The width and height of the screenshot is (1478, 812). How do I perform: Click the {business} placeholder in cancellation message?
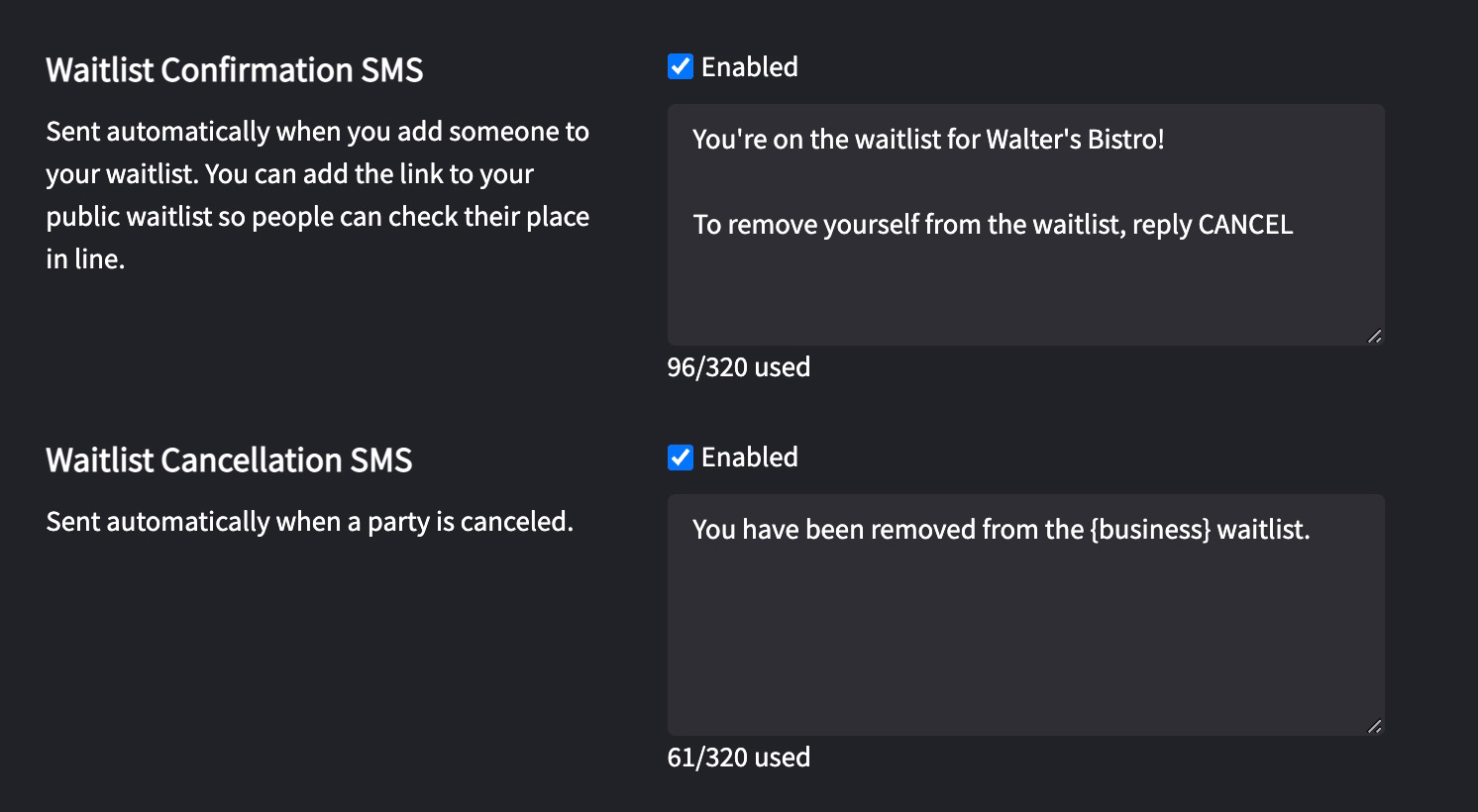[x=1149, y=530]
